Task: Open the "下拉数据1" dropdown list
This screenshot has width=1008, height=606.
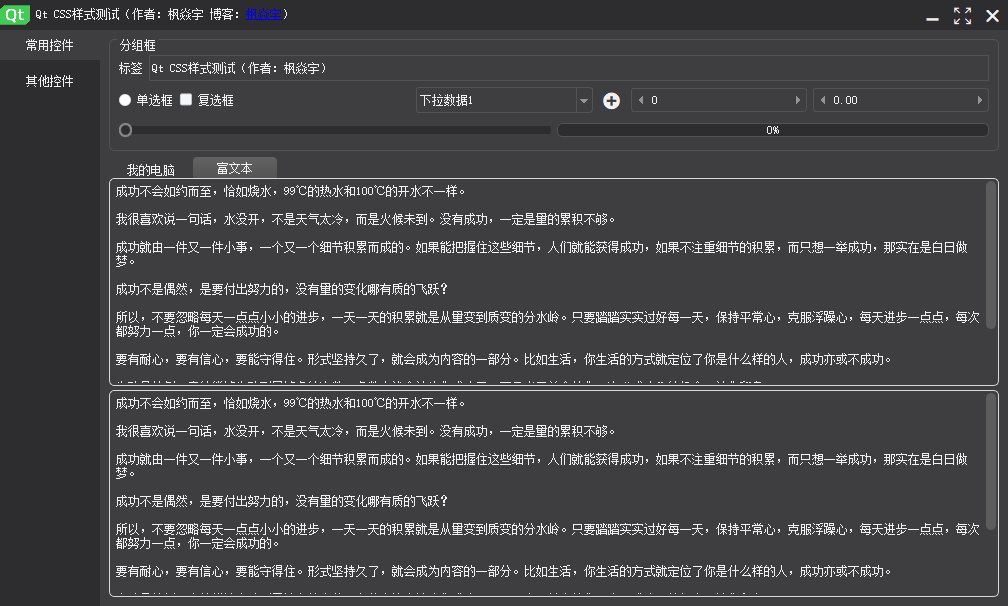Action: pyautogui.click(x=500, y=100)
